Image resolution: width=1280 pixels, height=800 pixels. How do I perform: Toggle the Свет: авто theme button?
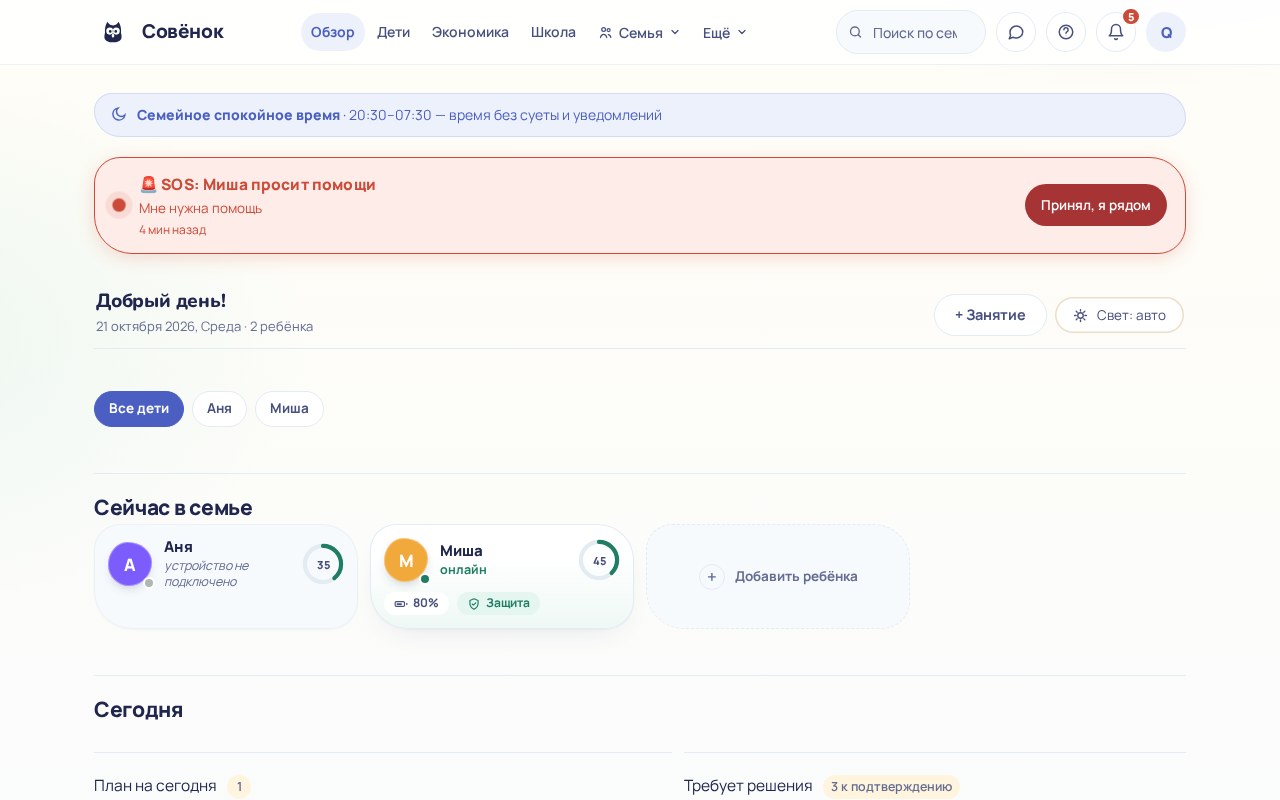click(x=1119, y=315)
